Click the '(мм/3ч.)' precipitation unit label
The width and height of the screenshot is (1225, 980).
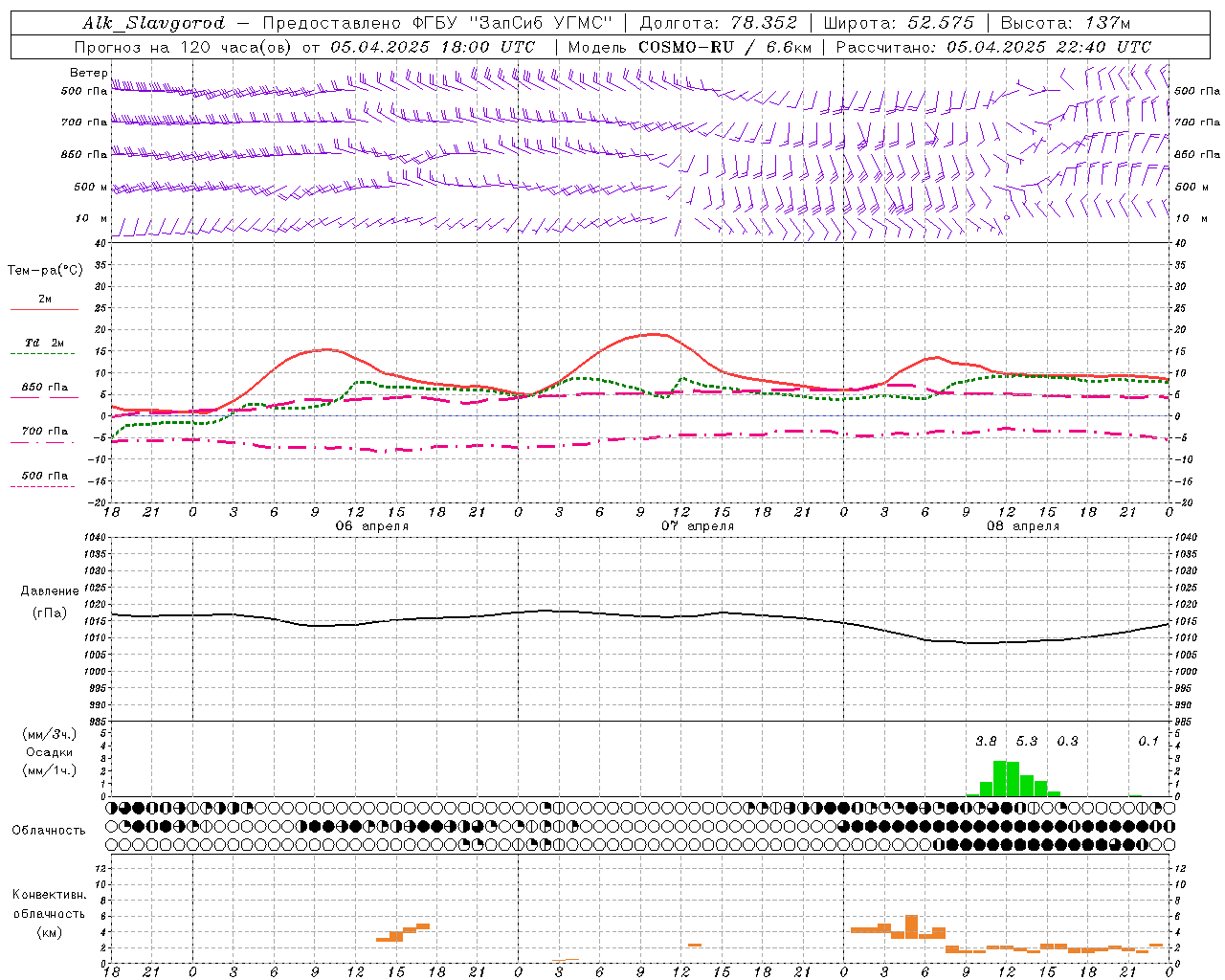click(x=50, y=734)
